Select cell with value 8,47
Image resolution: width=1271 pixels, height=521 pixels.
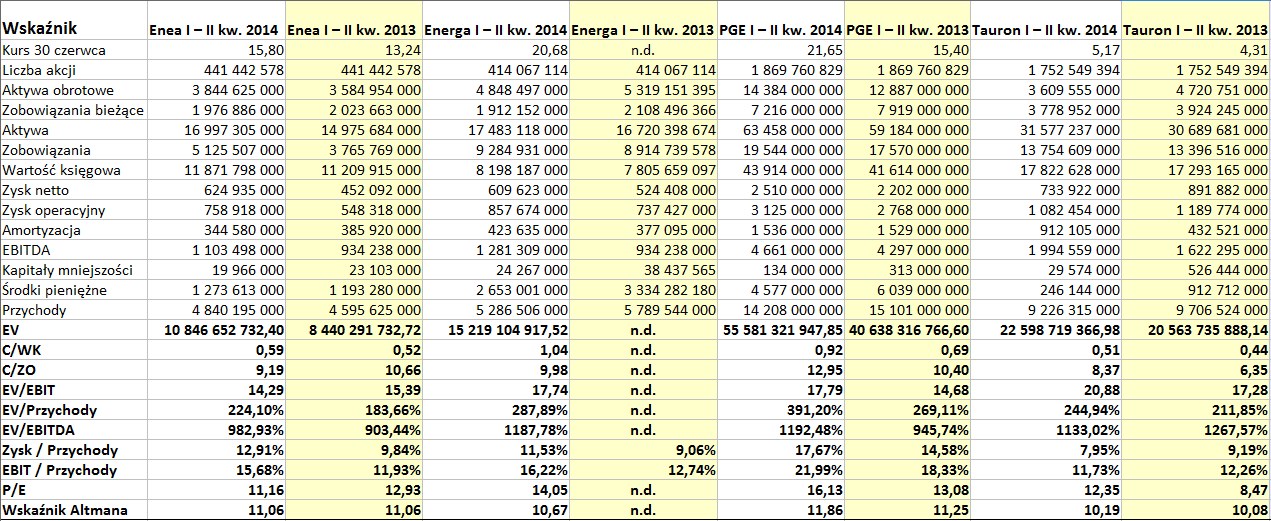[1196, 490]
